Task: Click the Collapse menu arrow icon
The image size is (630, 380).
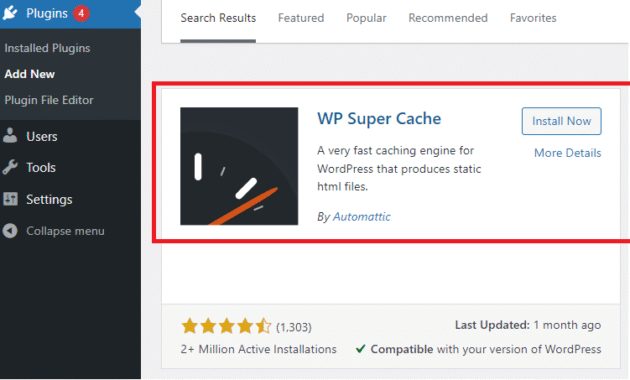Action: [10, 231]
